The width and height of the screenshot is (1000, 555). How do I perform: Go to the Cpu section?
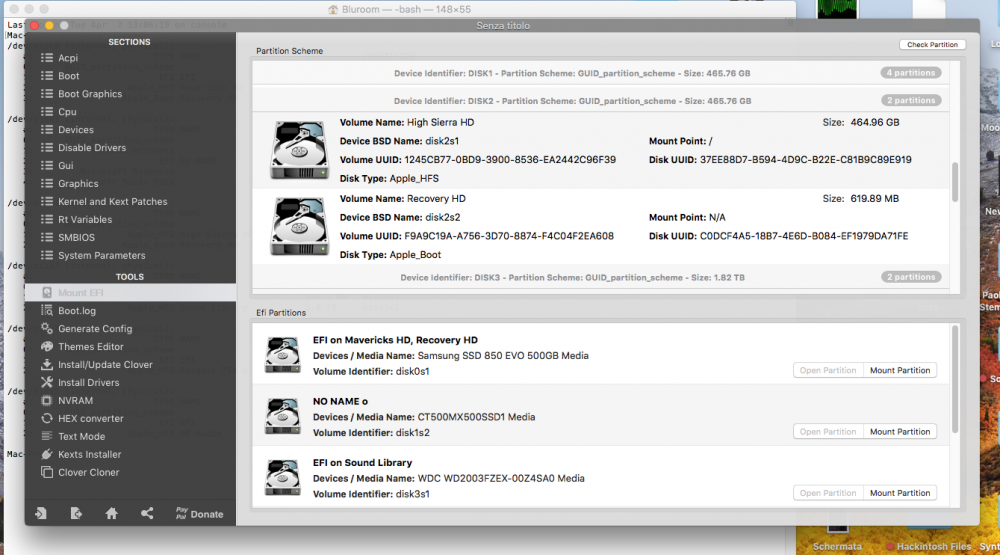click(67, 112)
